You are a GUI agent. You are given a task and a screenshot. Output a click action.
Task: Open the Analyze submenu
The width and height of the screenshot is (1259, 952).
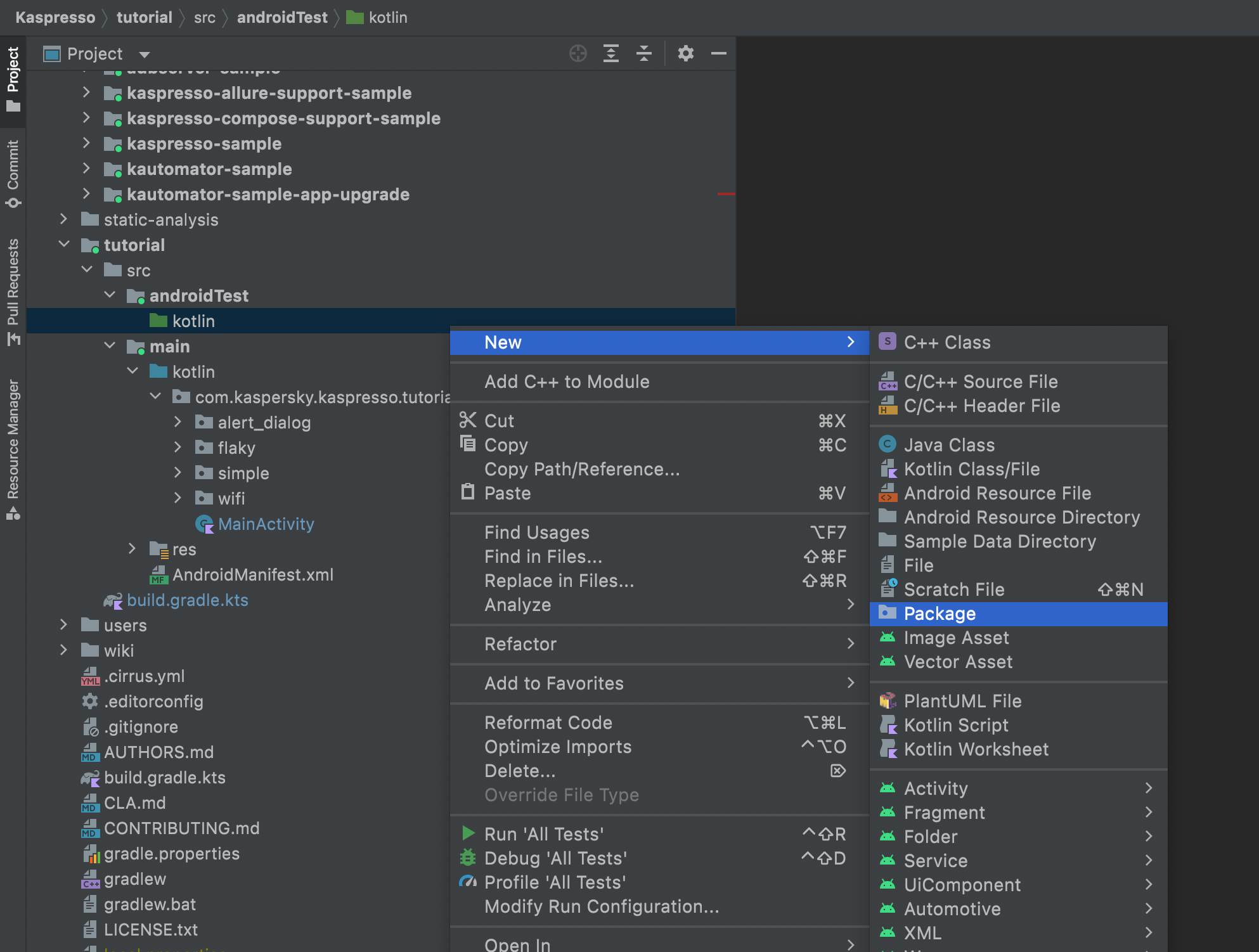(x=659, y=605)
